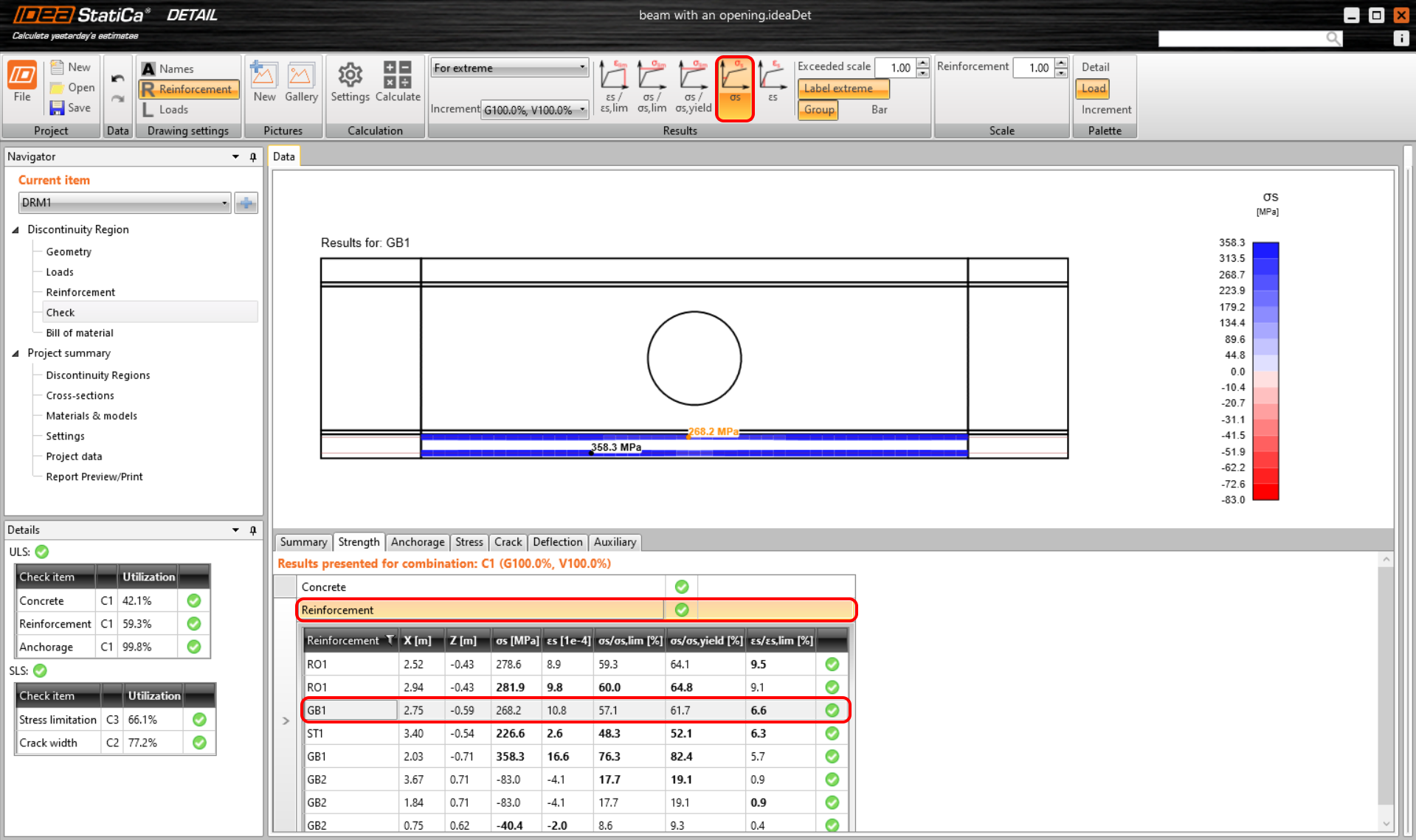
Task: Toggle the Names drawing setting
Action: 168,69
